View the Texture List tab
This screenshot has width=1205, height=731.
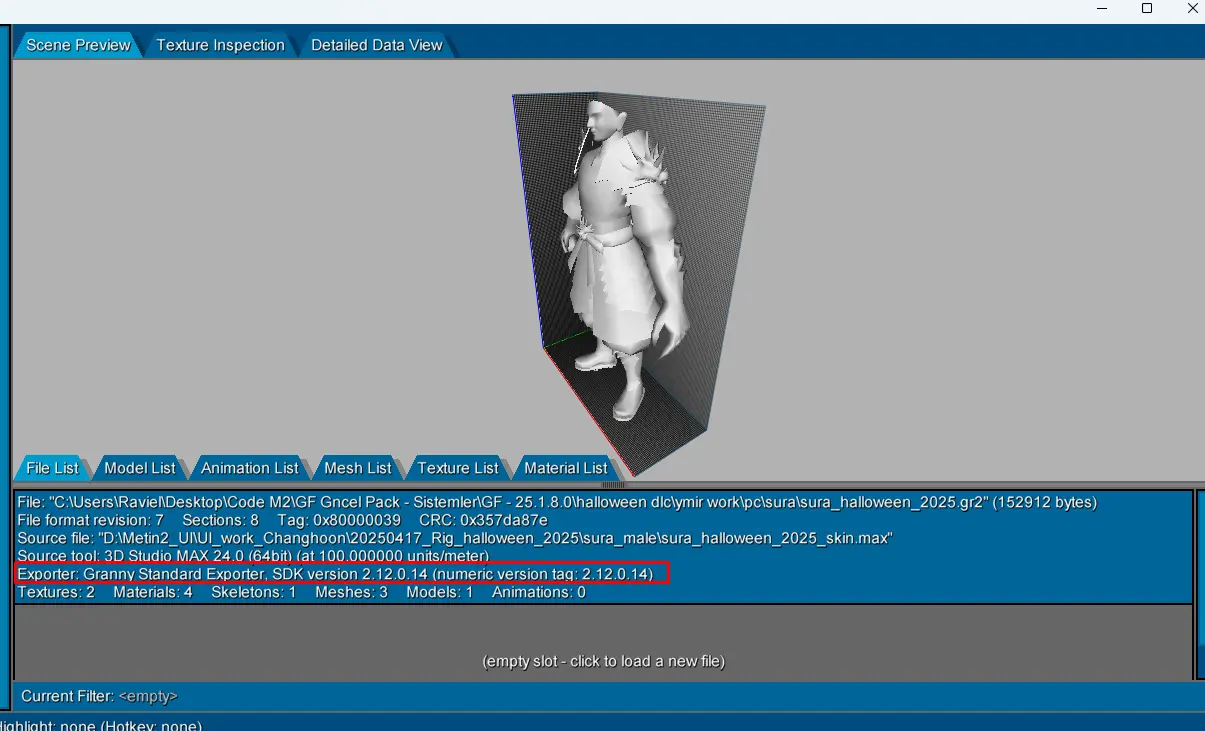pyautogui.click(x=457, y=468)
